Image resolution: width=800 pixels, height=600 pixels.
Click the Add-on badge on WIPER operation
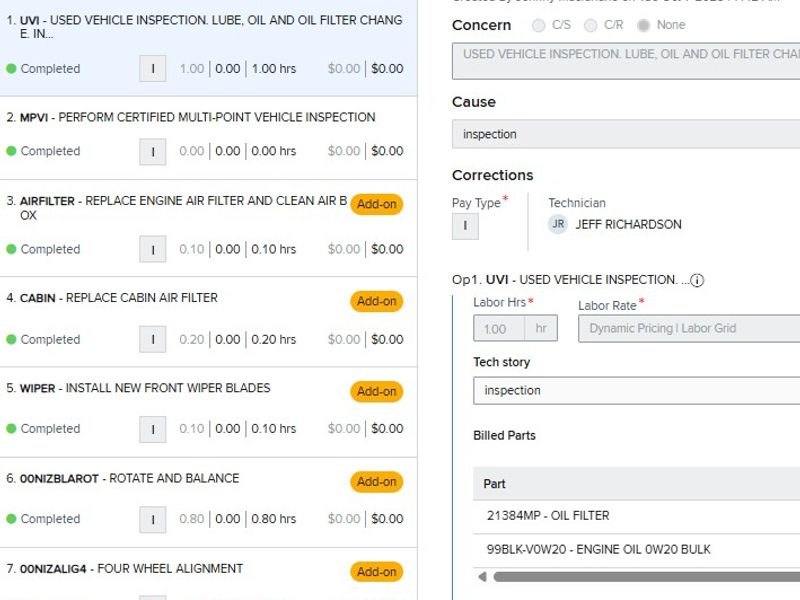coord(376,391)
